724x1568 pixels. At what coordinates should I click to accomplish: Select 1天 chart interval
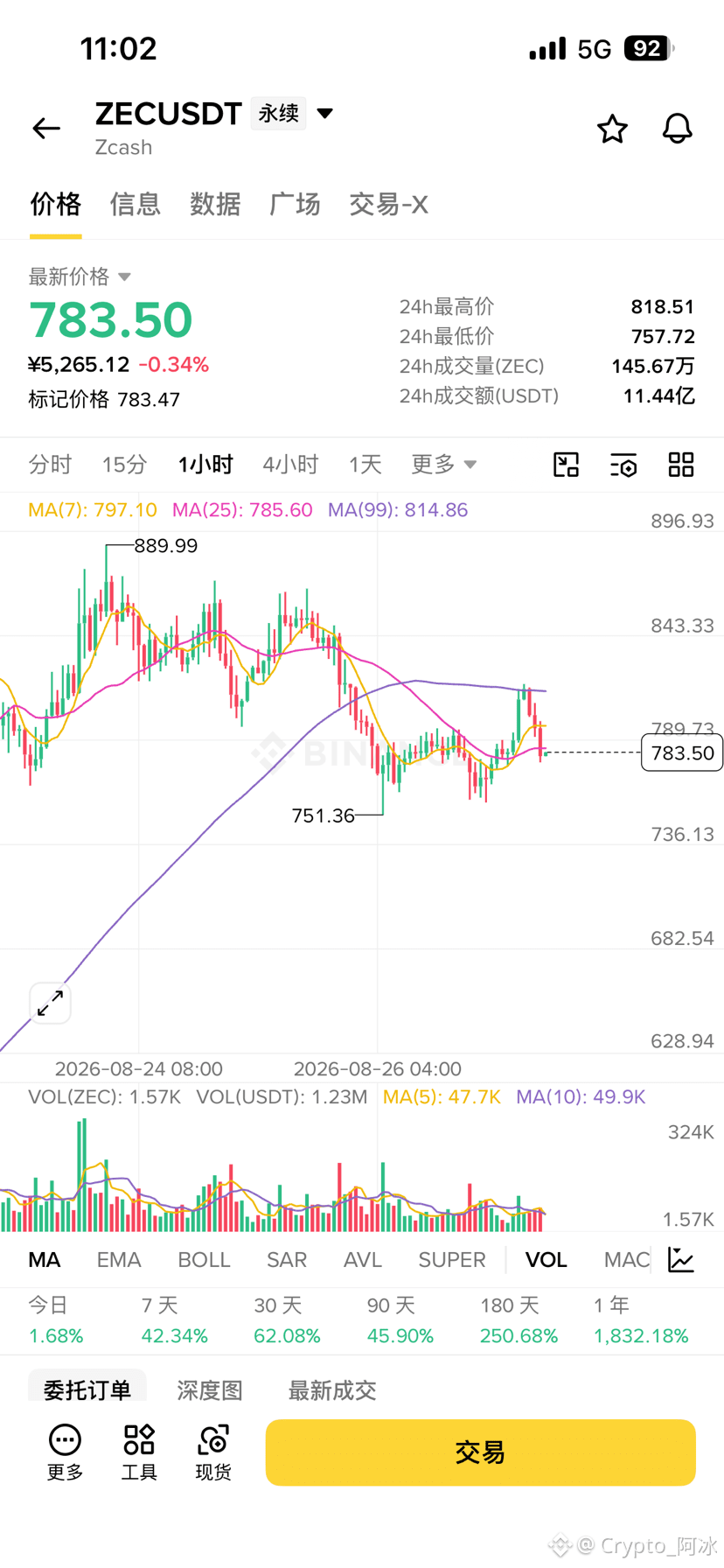[365, 465]
